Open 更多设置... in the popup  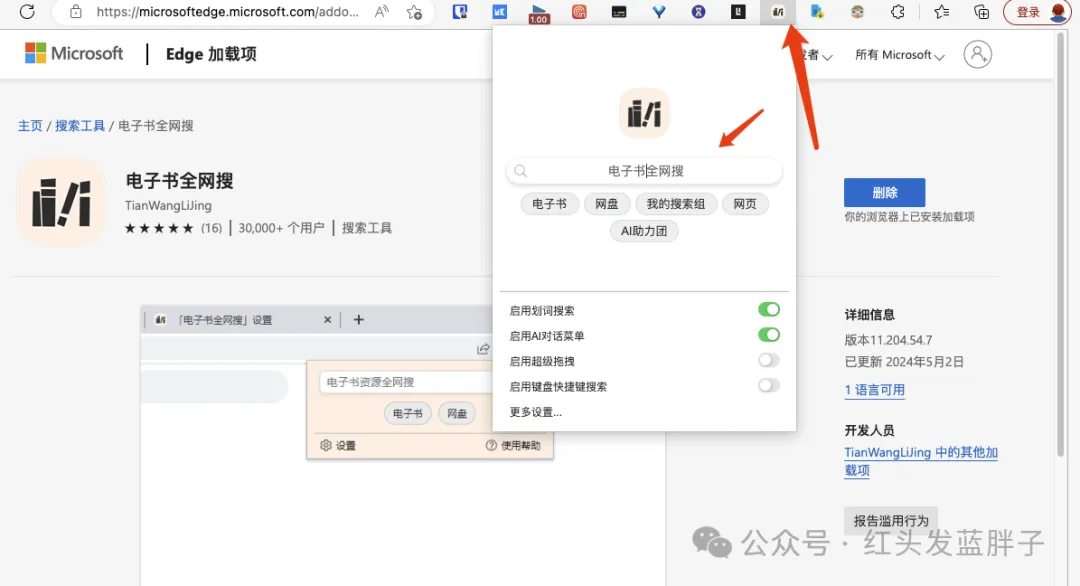click(x=535, y=412)
